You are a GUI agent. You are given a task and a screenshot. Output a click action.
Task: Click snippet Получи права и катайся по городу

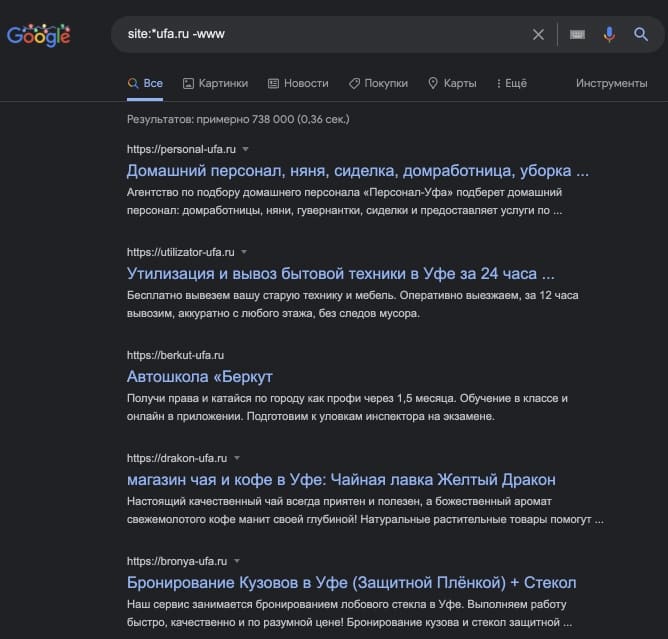point(347,408)
